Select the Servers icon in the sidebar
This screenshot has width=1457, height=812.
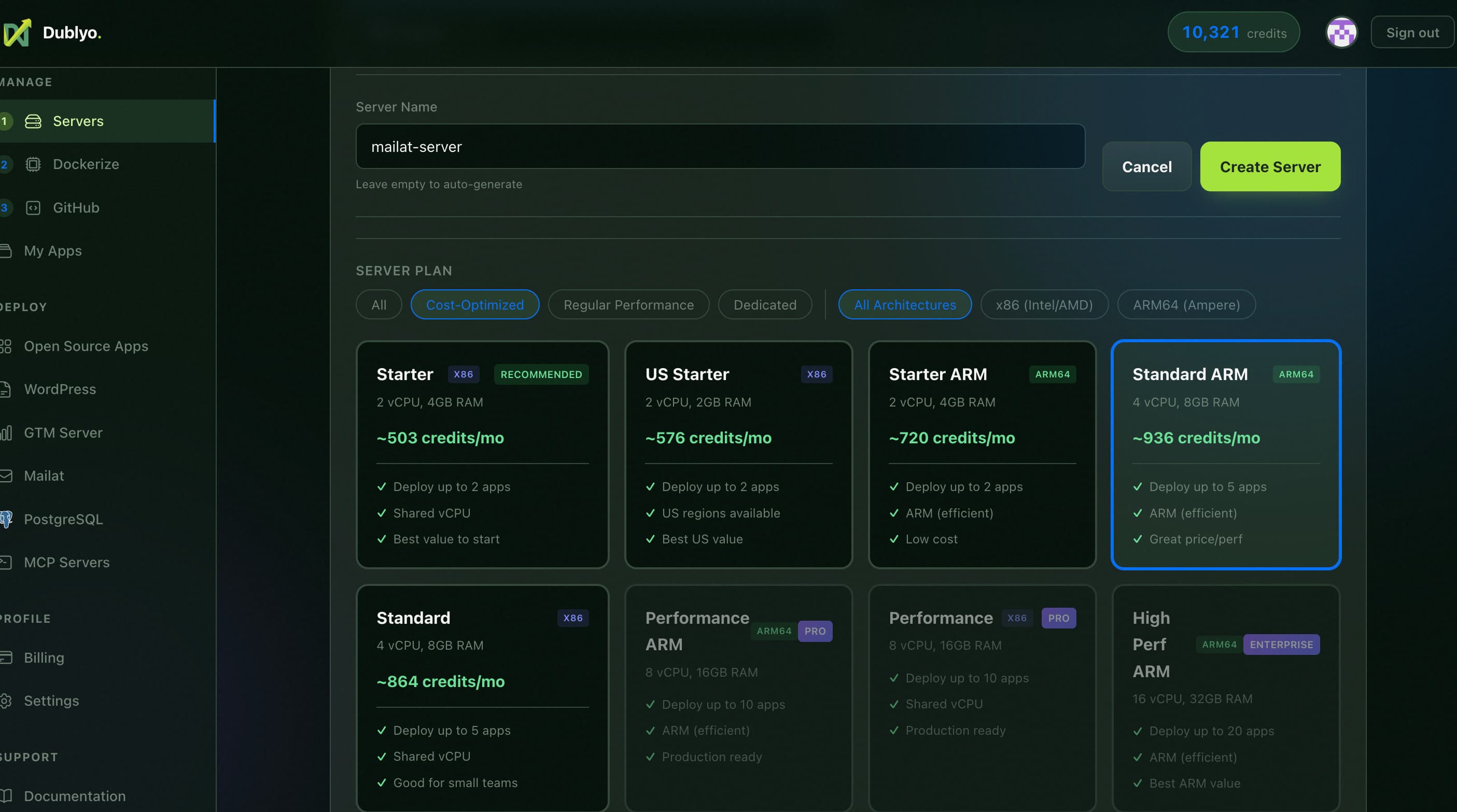pyautogui.click(x=33, y=121)
